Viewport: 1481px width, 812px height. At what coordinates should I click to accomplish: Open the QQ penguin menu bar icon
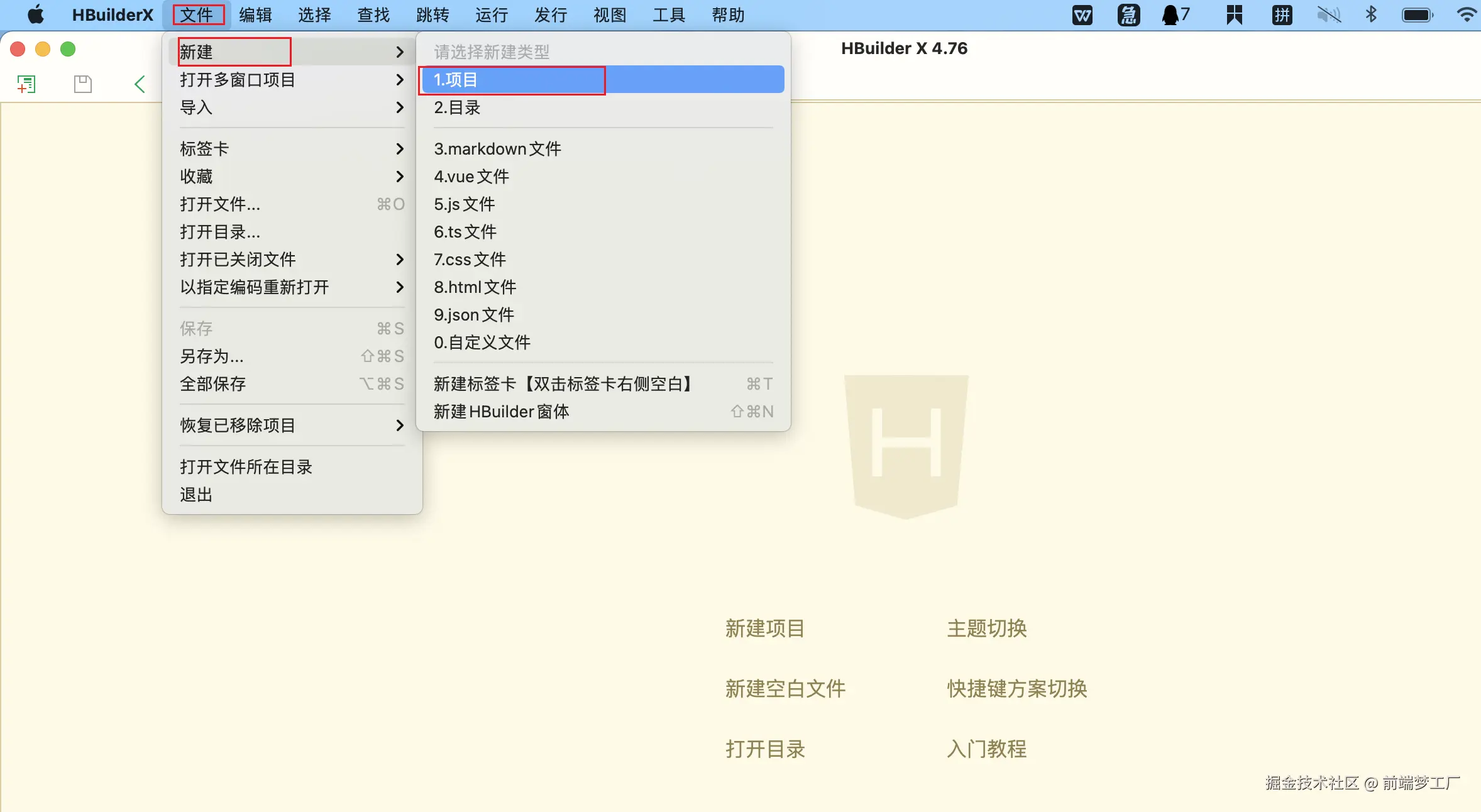tap(1175, 14)
